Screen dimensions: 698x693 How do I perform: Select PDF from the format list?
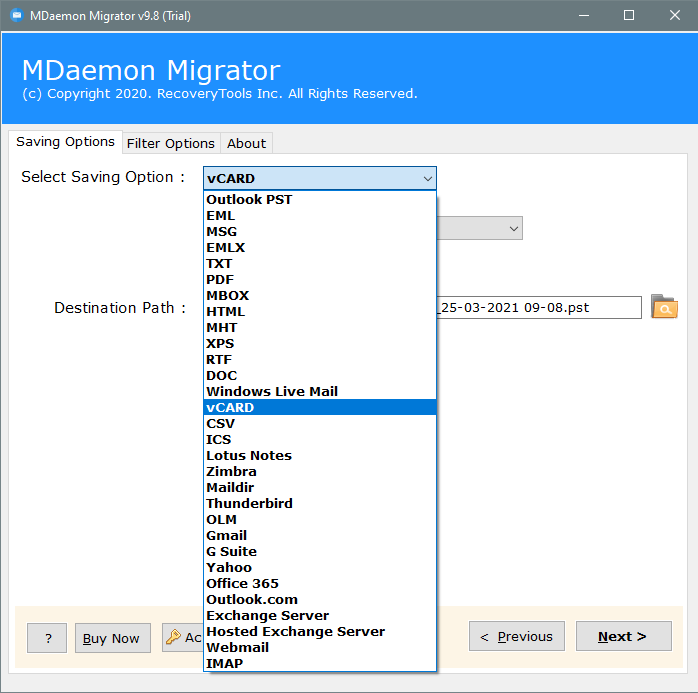pos(320,280)
